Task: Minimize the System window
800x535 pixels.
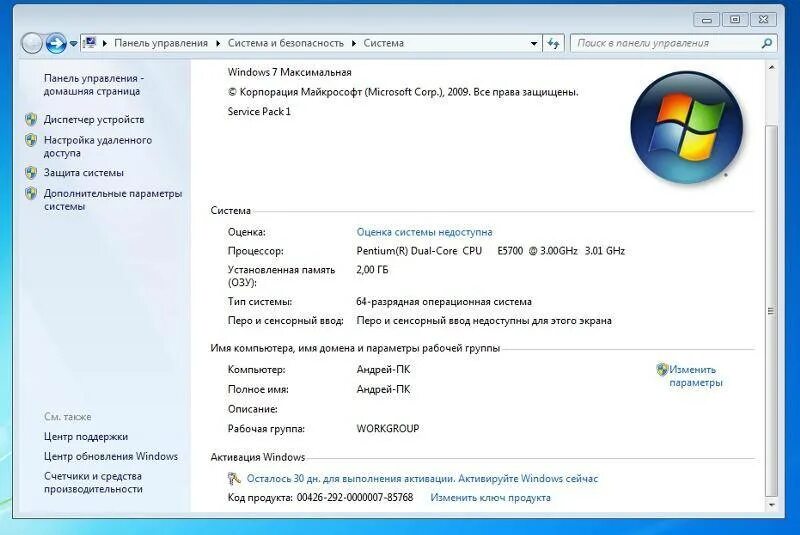Action: [x=707, y=20]
